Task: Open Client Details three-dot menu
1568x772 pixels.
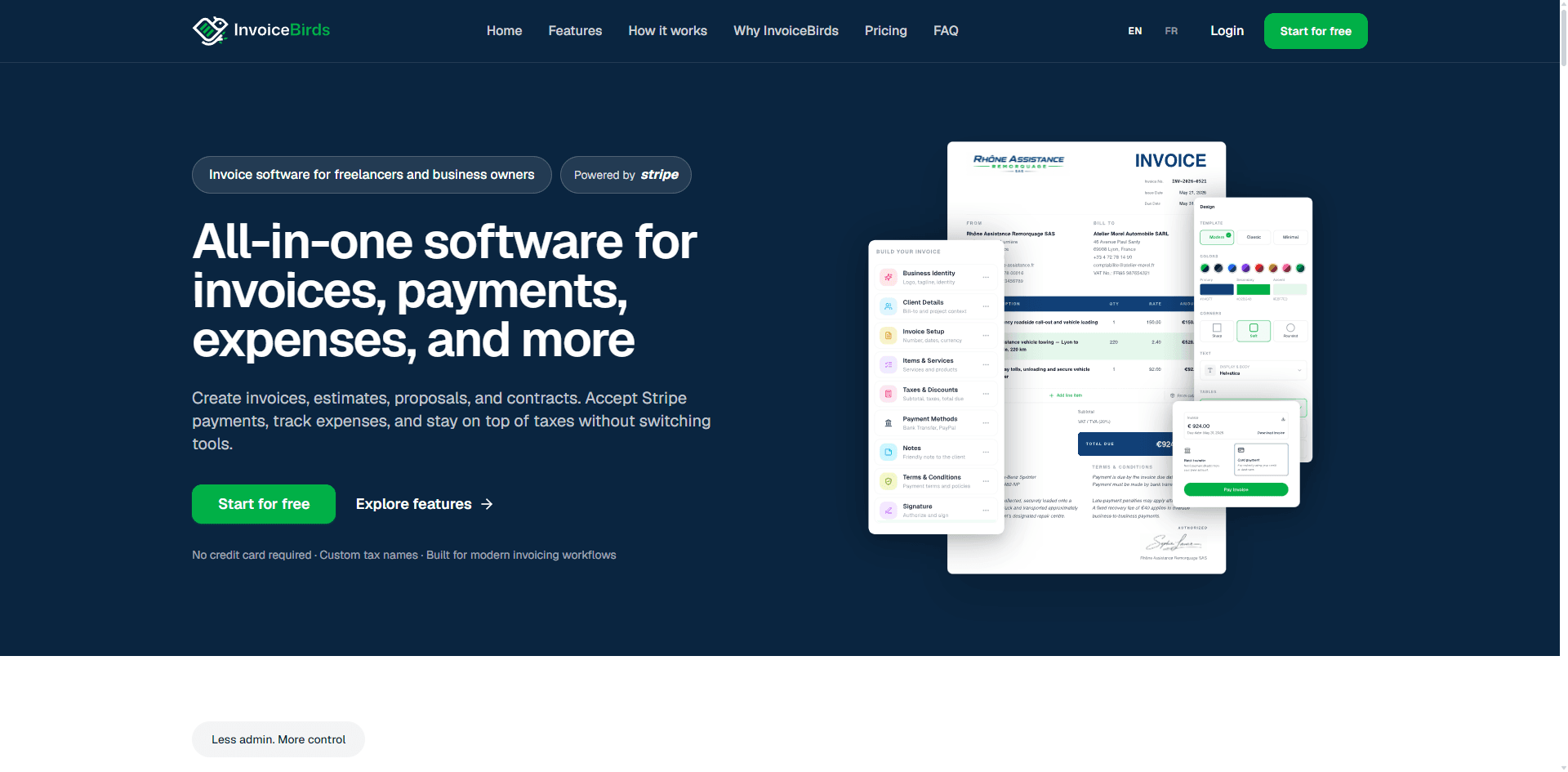Action: pyautogui.click(x=986, y=306)
